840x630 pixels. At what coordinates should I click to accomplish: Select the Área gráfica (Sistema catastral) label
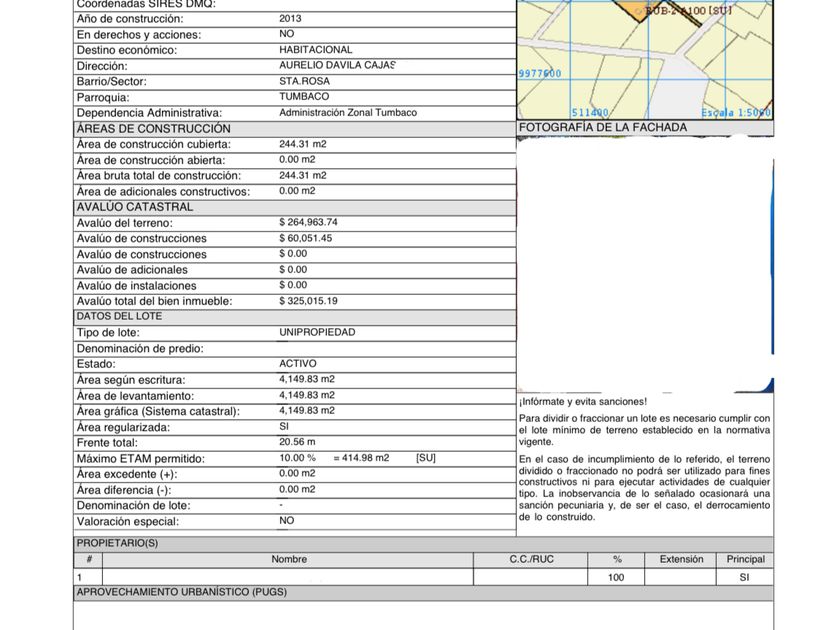[158, 411]
